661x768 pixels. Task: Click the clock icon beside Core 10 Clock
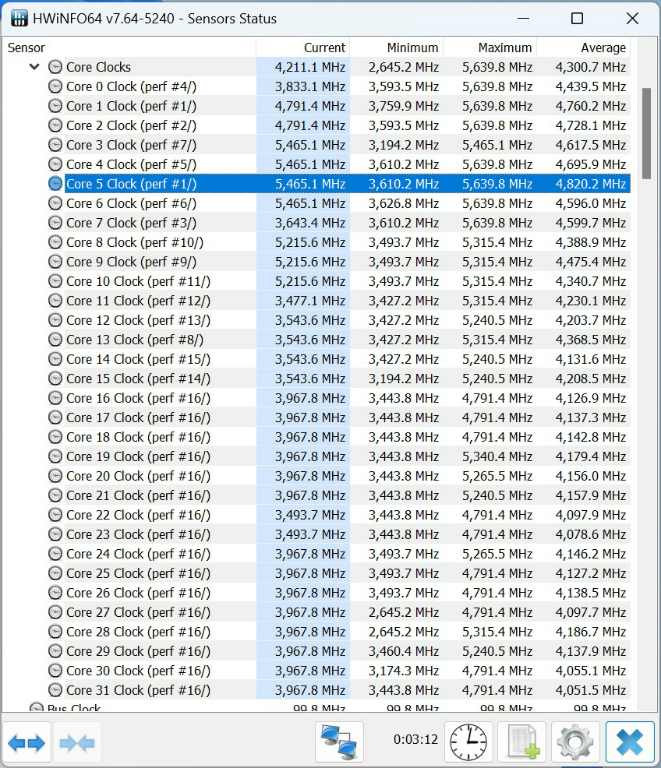point(55,281)
